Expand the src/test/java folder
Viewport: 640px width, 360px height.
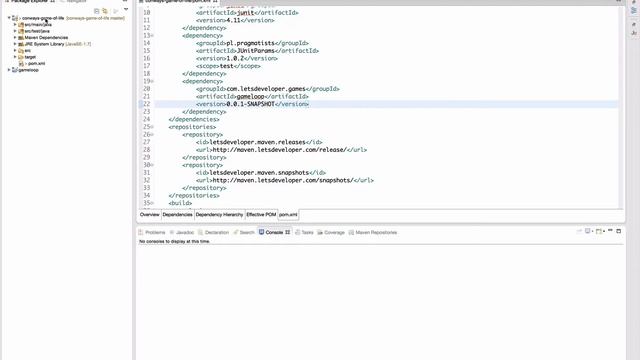point(15,31)
